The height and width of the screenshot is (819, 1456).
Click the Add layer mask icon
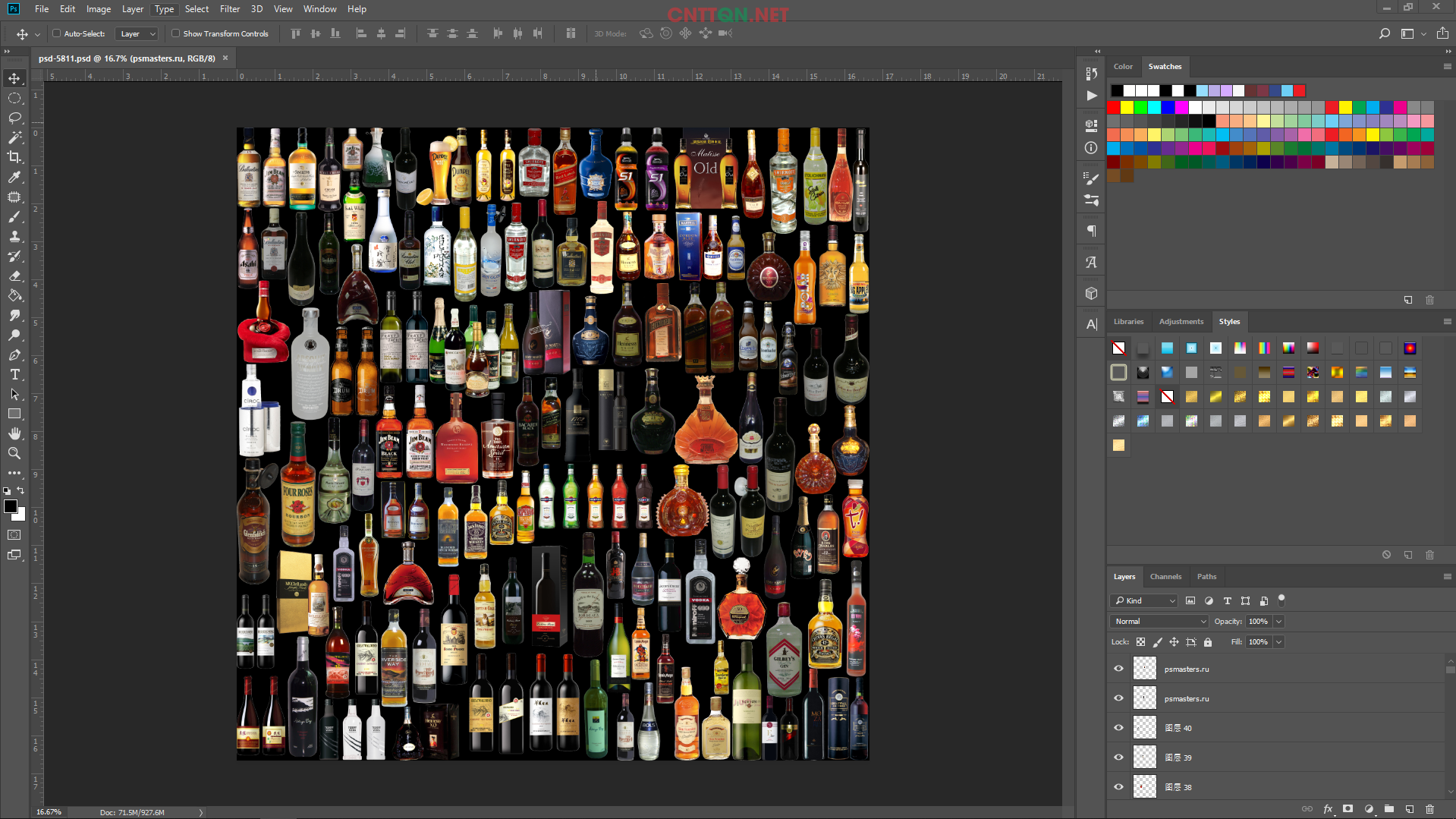[x=1348, y=809]
